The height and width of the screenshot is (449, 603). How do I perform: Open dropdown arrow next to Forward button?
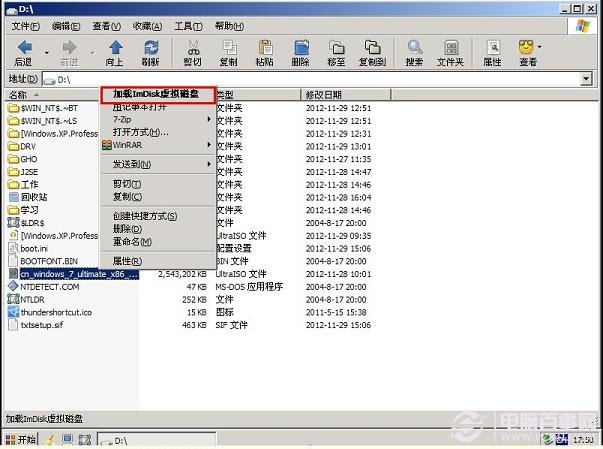click(x=92, y=52)
